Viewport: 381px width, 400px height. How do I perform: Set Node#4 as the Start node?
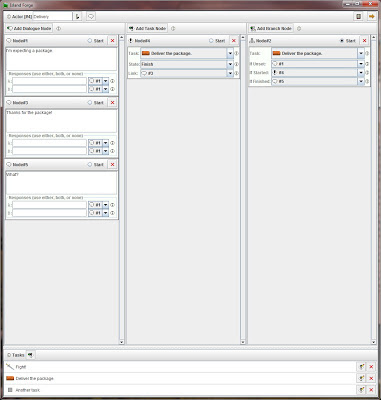[217, 41]
